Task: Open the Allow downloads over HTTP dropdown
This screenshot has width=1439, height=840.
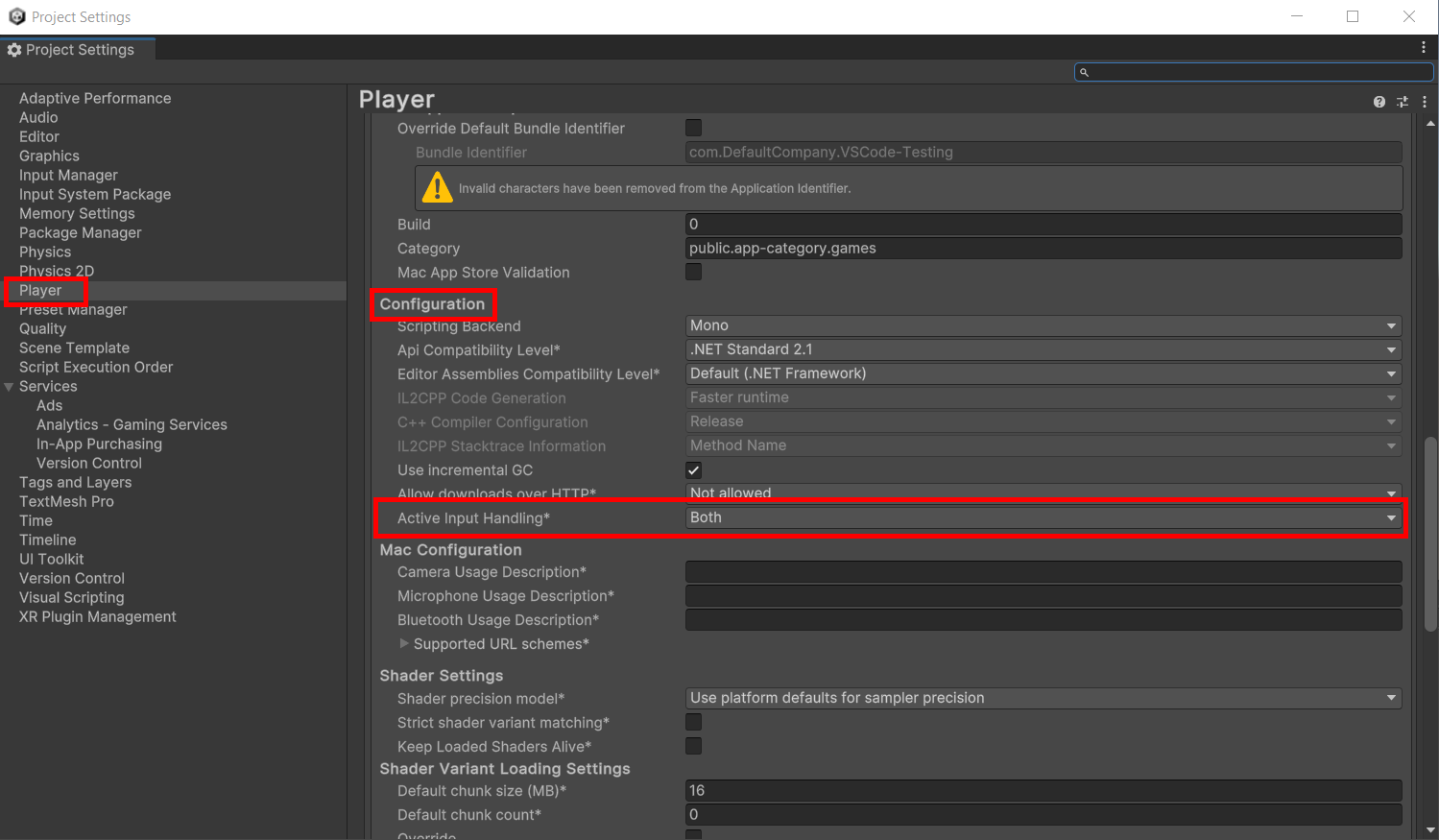Action: pyautogui.click(x=1043, y=492)
